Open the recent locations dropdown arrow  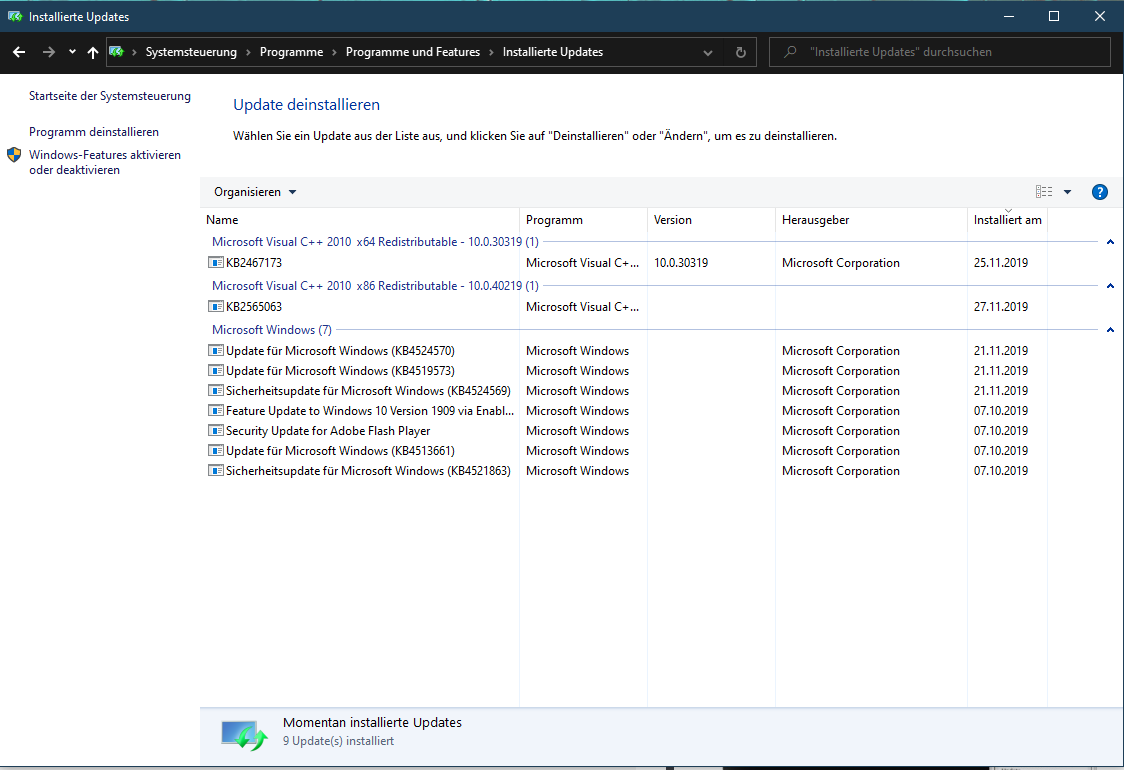[x=72, y=52]
